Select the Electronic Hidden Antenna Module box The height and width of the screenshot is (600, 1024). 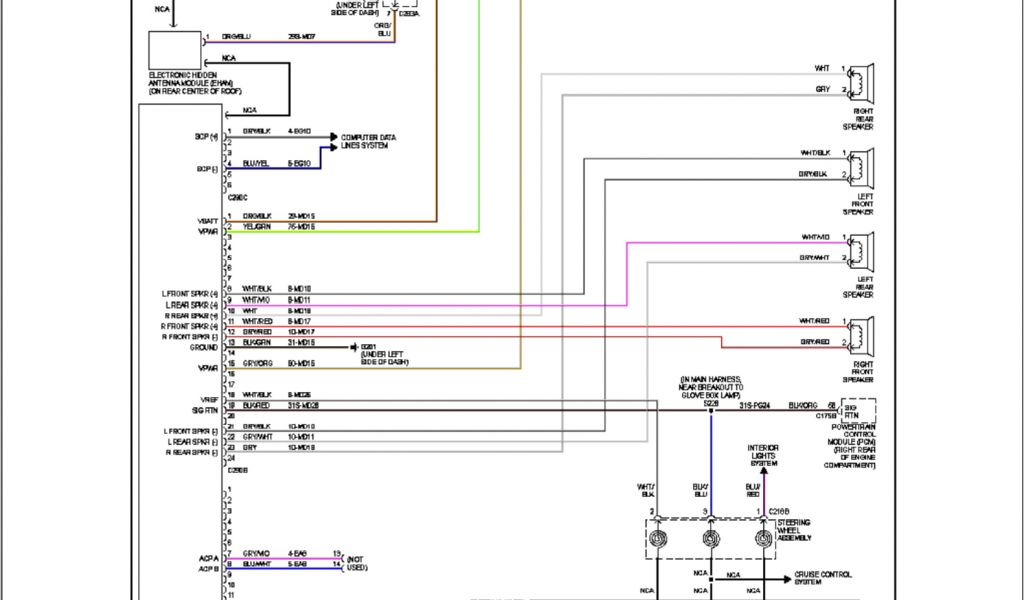coord(174,50)
